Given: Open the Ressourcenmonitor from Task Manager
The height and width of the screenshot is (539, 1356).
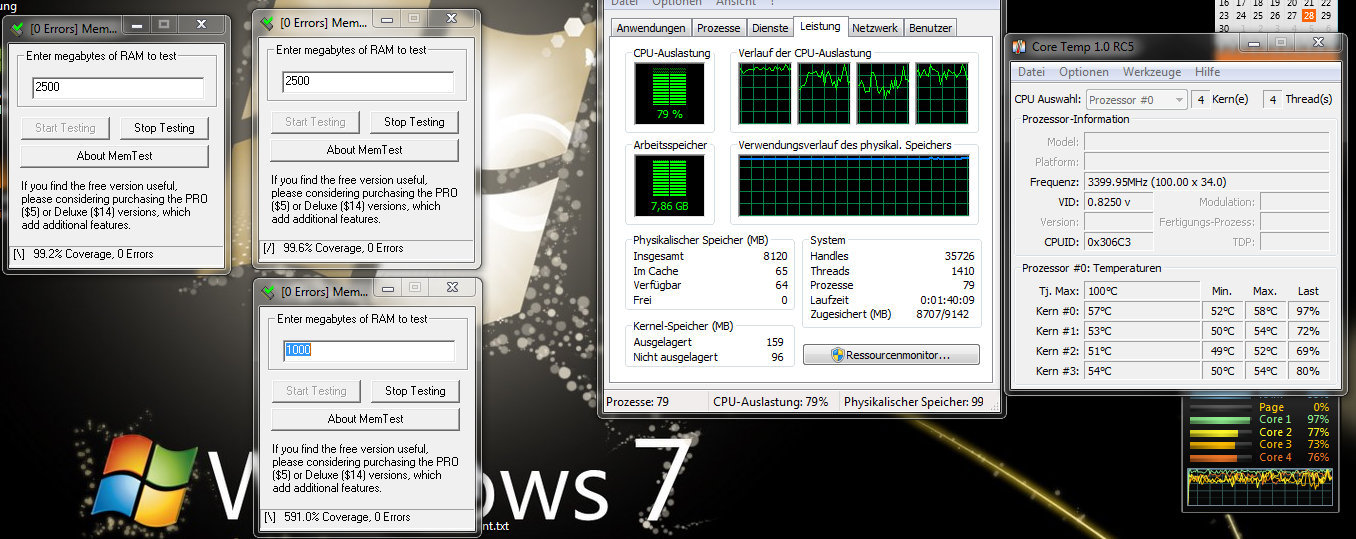Looking at the screenshot, I should pyautogui.click(x=891, y=355).
